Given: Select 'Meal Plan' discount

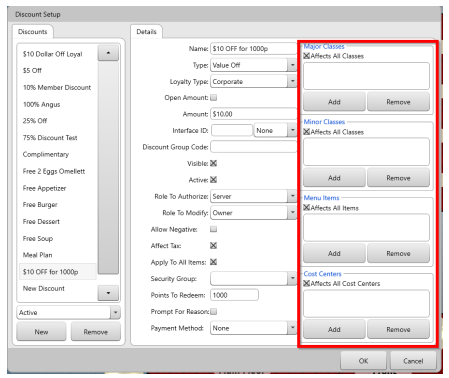Looking at the screenshot, I should coord(57,255).
